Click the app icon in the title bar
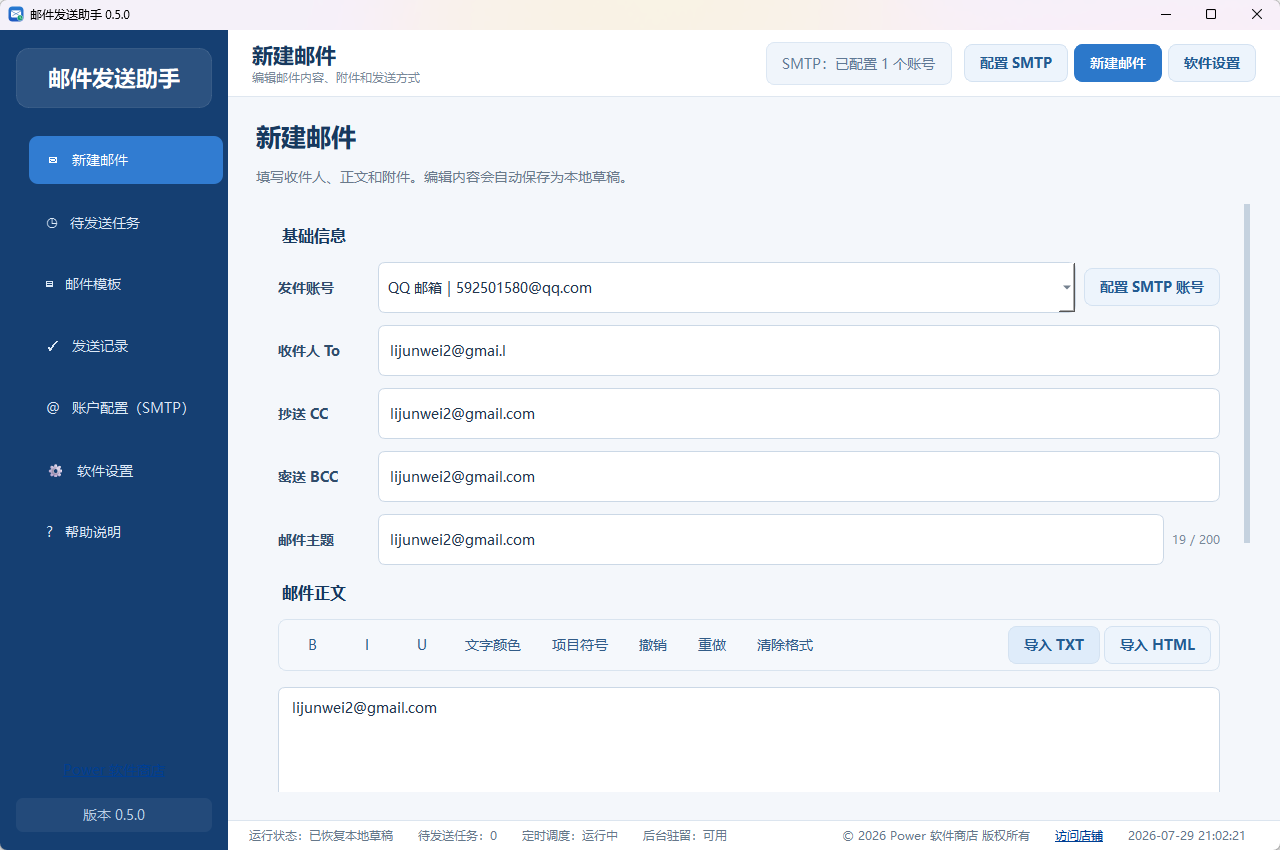Viewport: 1280px width, 850px height. click(x=16, y=14)
